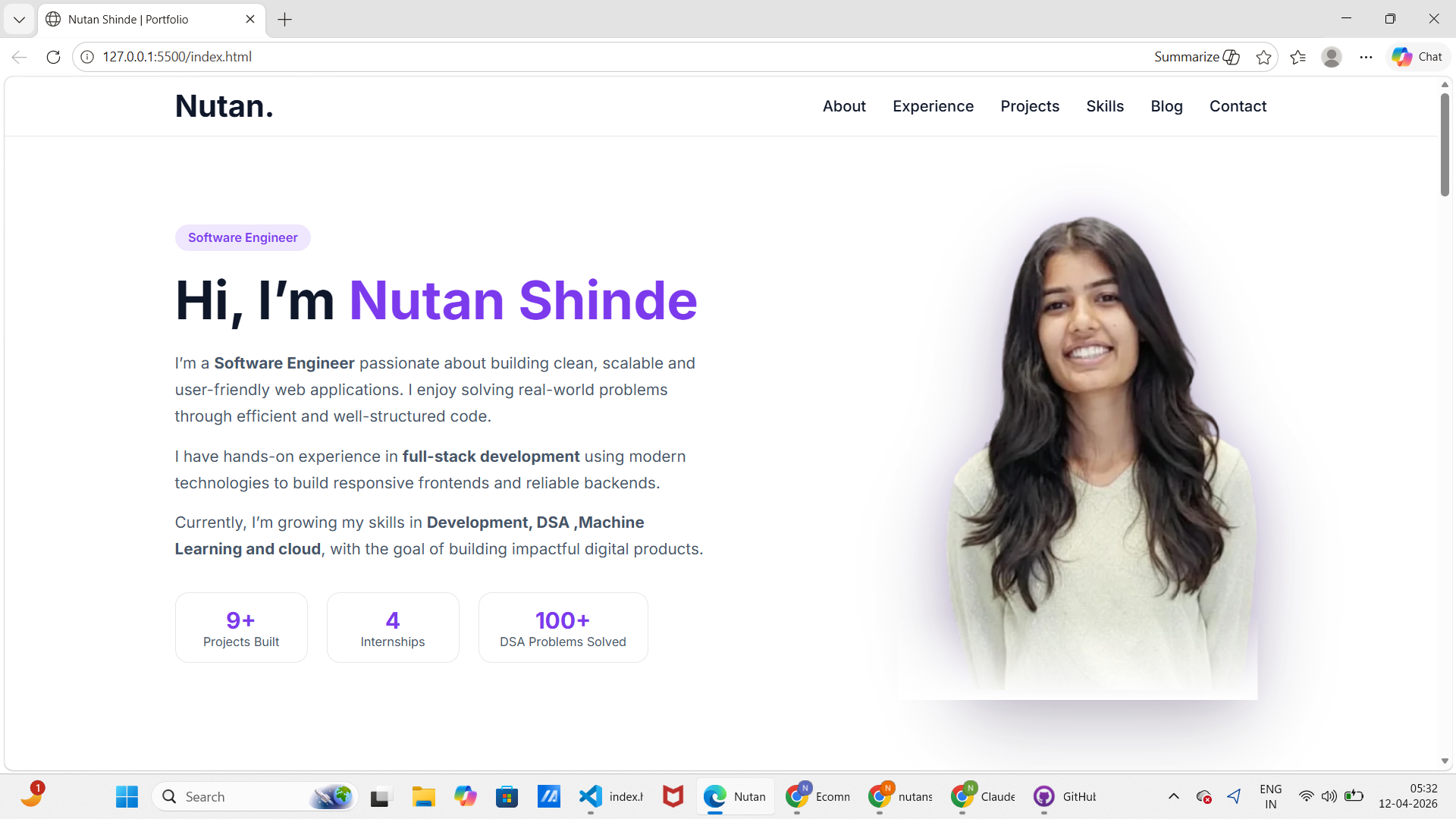Click the star to favorite this page
The height and width of the screenshot is (819, 1456).
pyautogui.click(x=1263, y=57)
